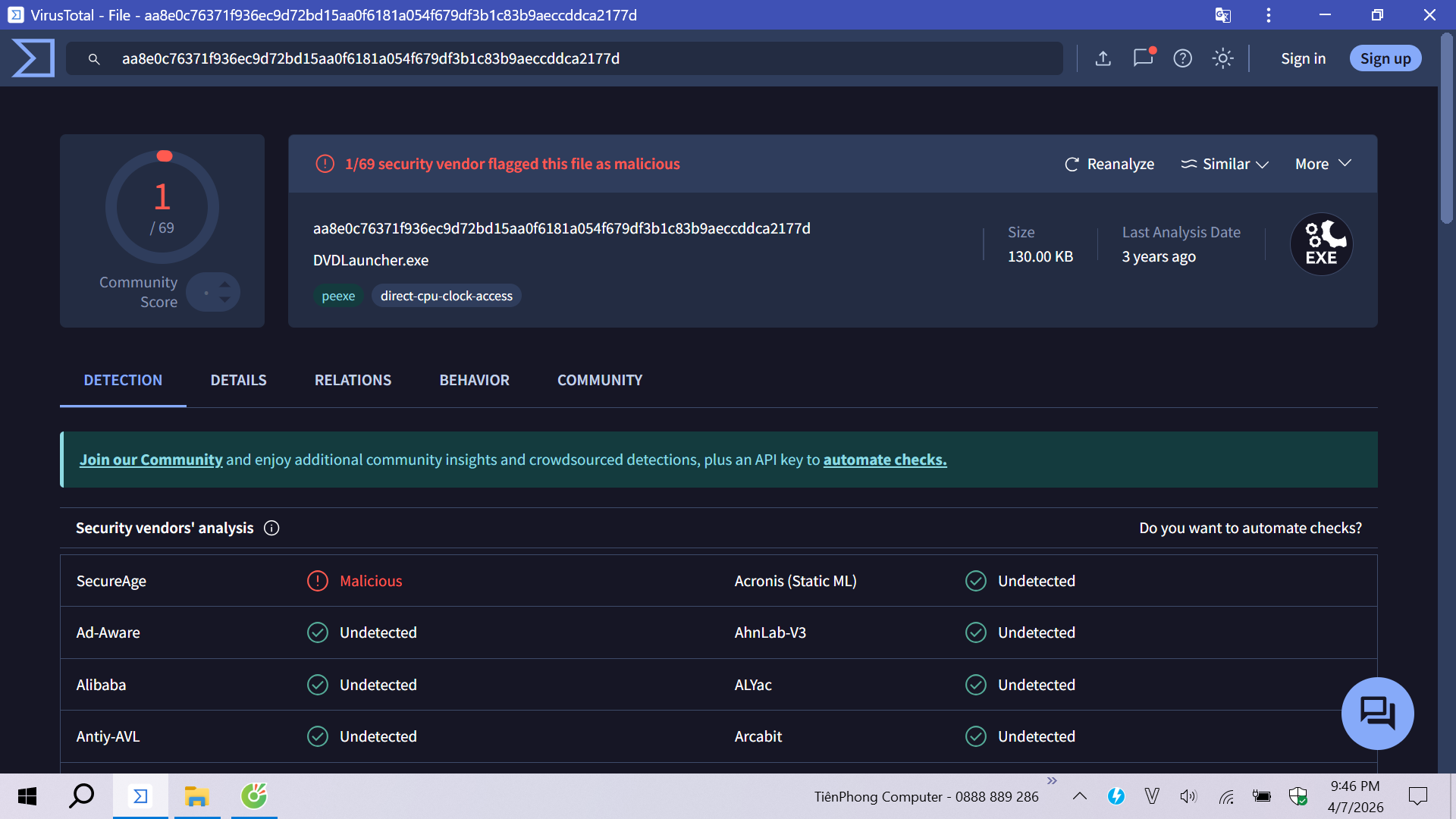Click the SecureAge Malicious alert icon

click(x=317, y=581)
